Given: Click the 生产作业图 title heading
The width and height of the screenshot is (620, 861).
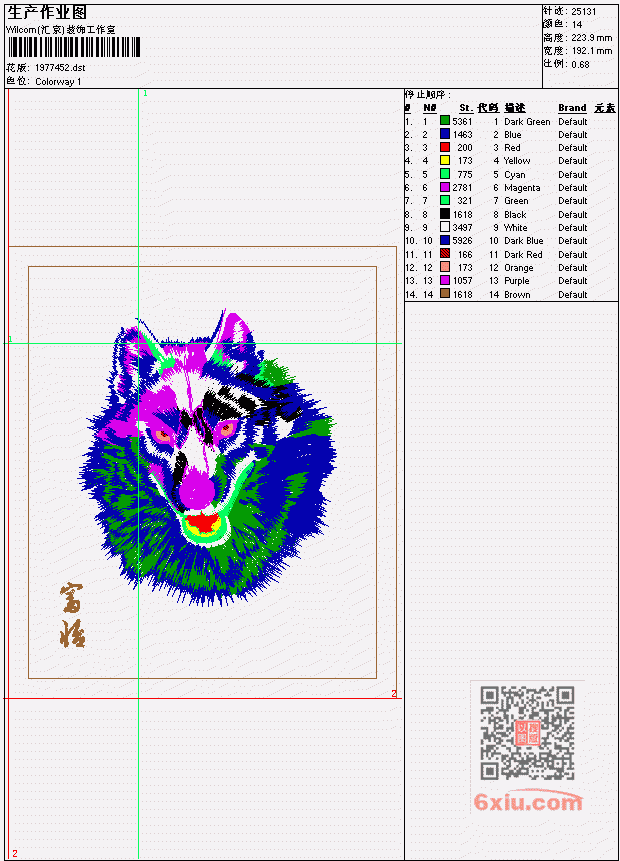Looking at the screenshot, I should pyautogui.click(x=47, y=13).
